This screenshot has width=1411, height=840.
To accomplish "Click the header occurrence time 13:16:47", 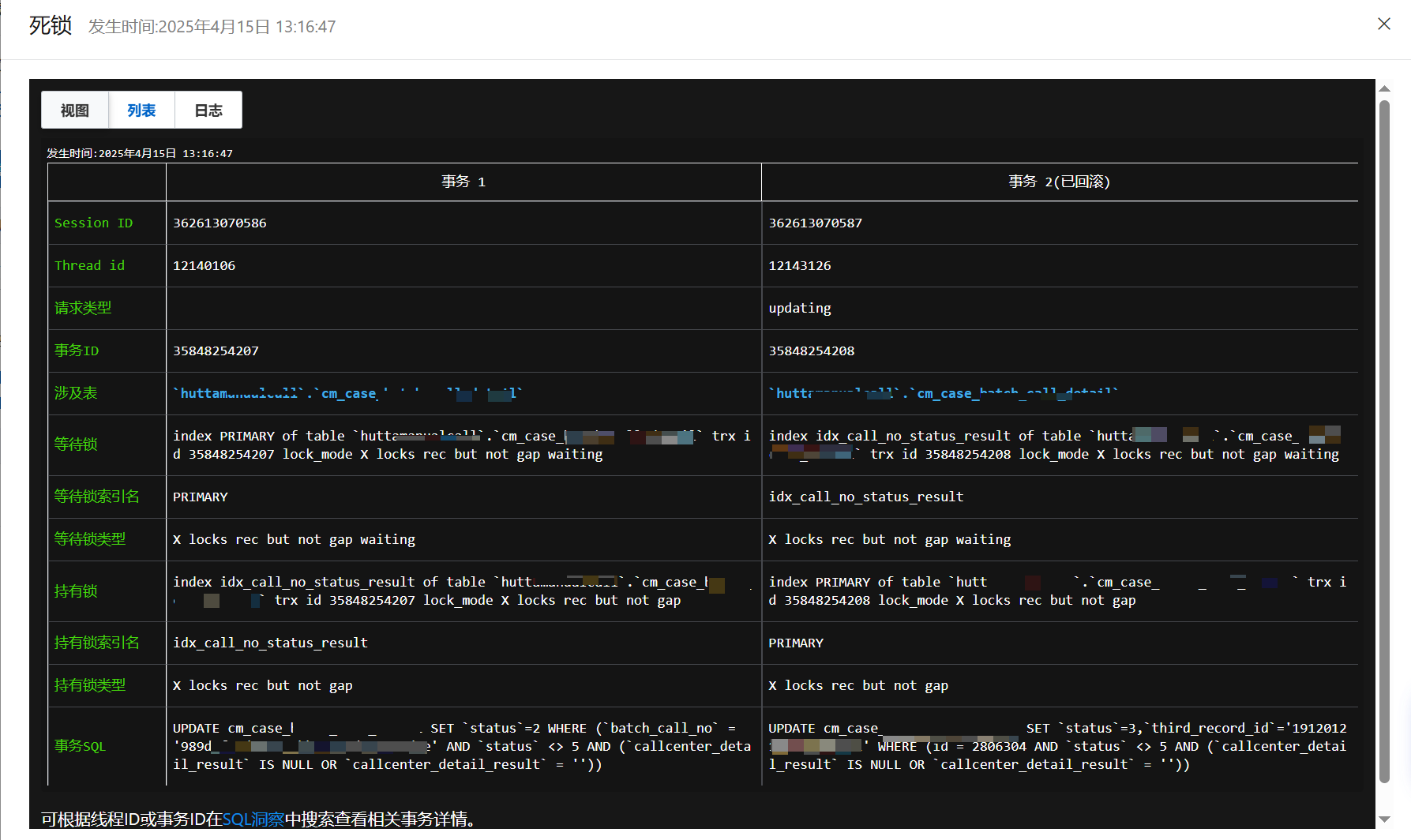I will (212, 27).
